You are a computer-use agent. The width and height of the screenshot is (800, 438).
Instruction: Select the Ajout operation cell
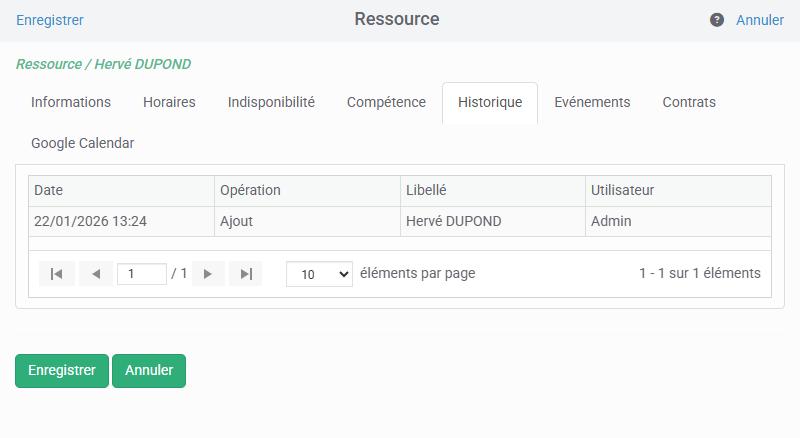[x=307, y=221]
